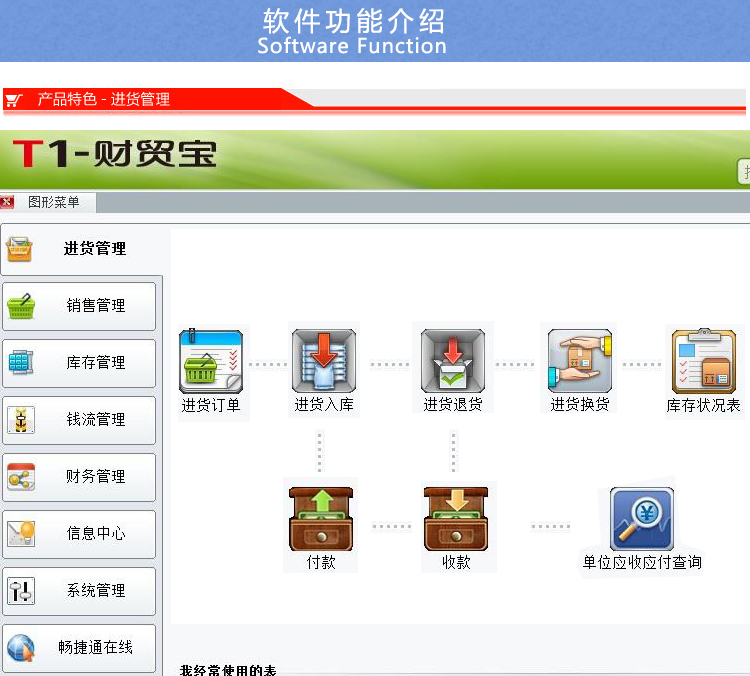This screenshot has width=750, height=676.
Task: Click the 付款 label text
Action: point(321,562)
